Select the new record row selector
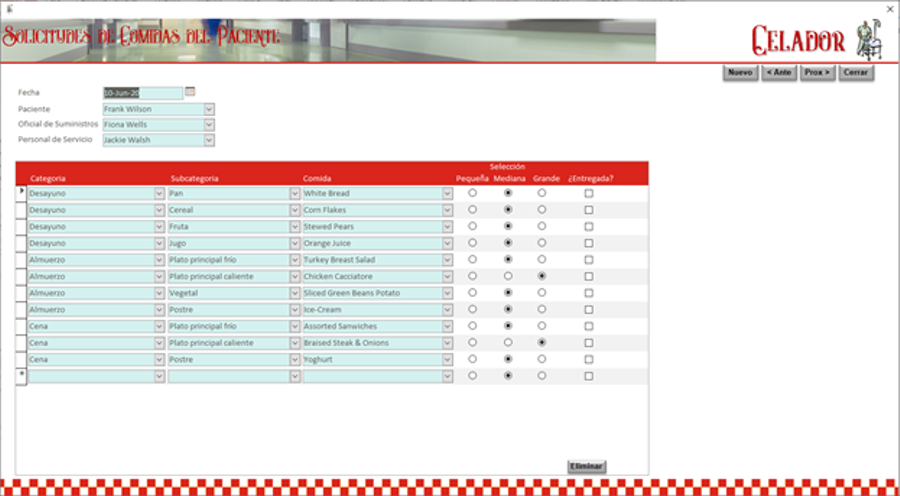Image resolution: width=900 pixels, height=496 pixels. (21, 377)
